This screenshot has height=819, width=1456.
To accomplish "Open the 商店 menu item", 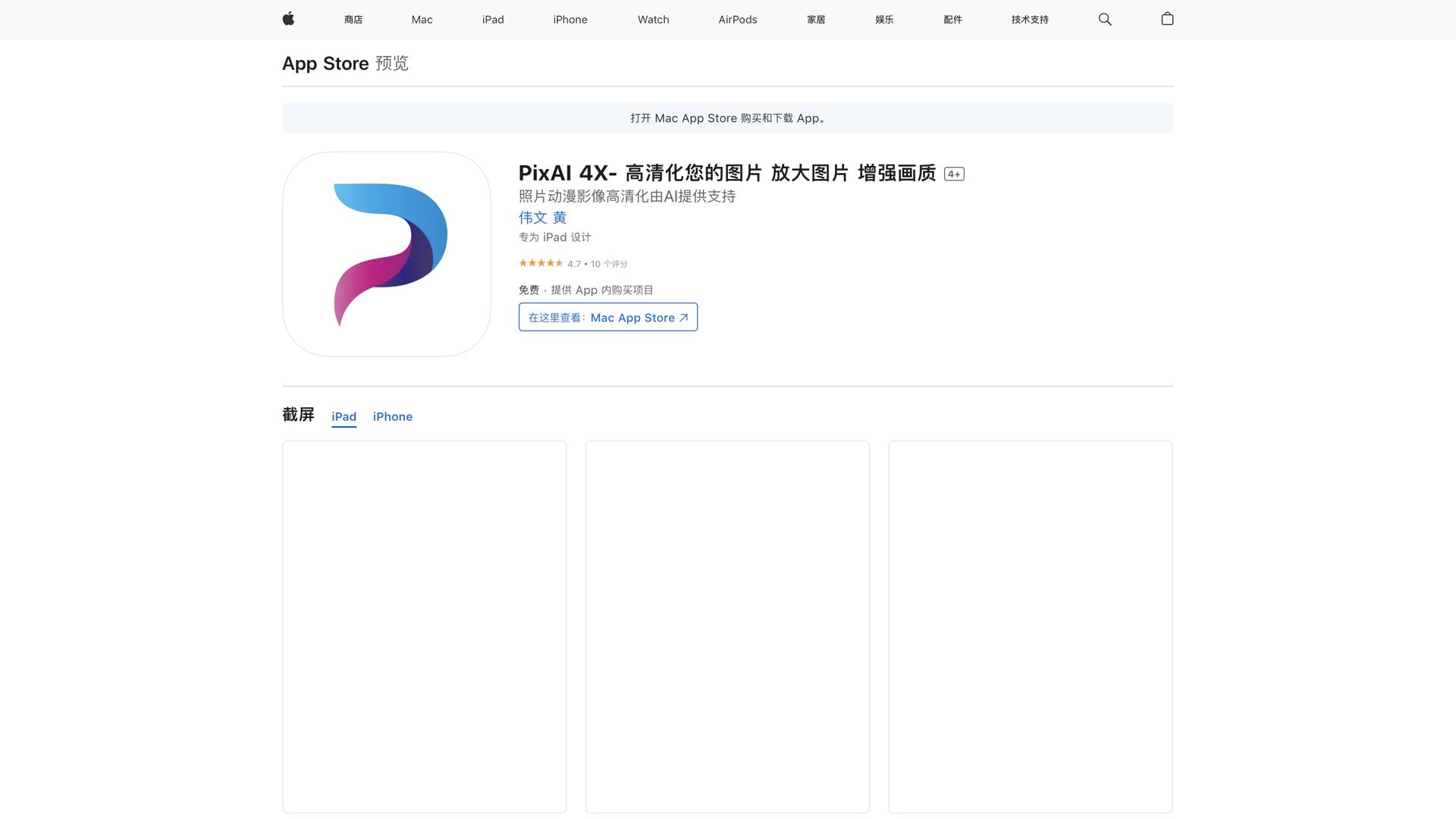I will click(352, 20).
